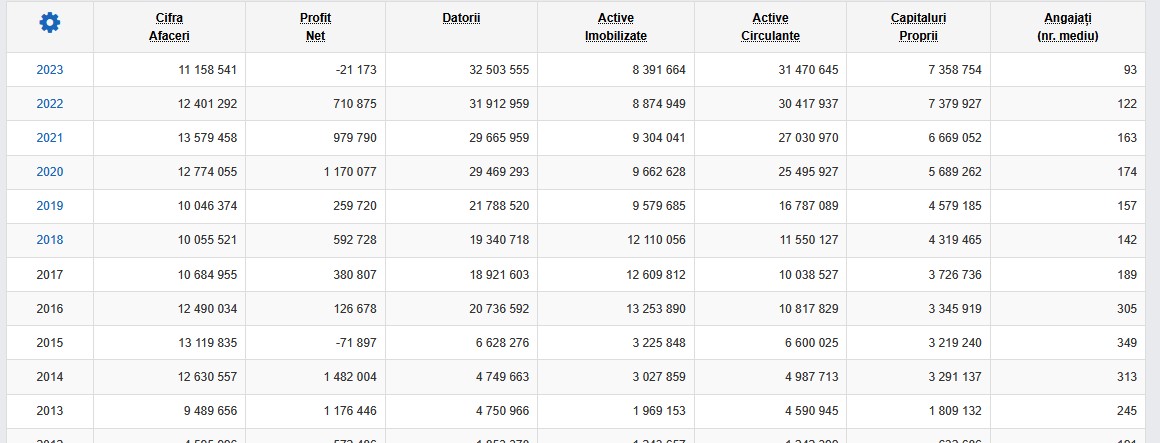Image resolution: width=1160 pixels, height=443 pixels.
Task: Select employees value 189
Action: click(x=1127, y=274)
